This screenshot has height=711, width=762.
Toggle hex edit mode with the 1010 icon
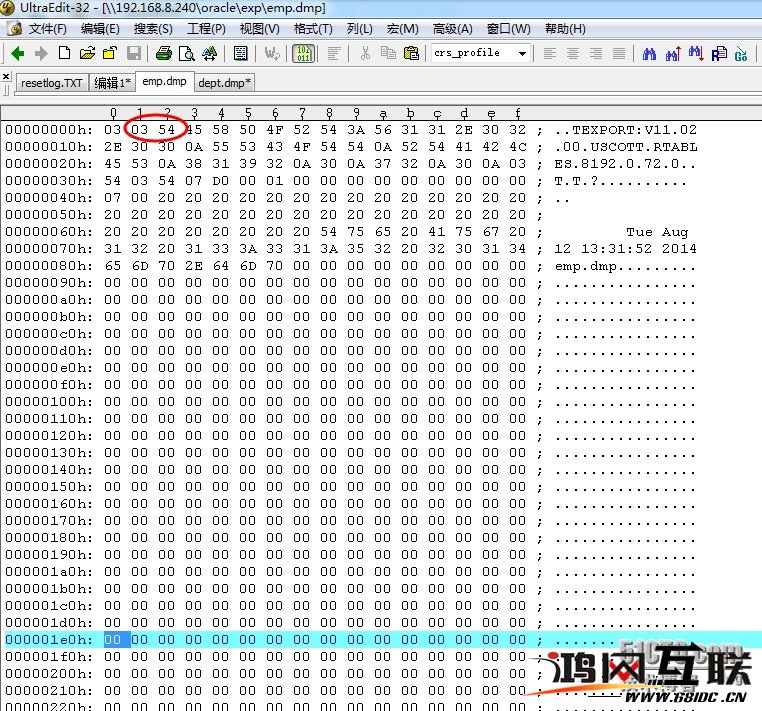pos(304,53)
